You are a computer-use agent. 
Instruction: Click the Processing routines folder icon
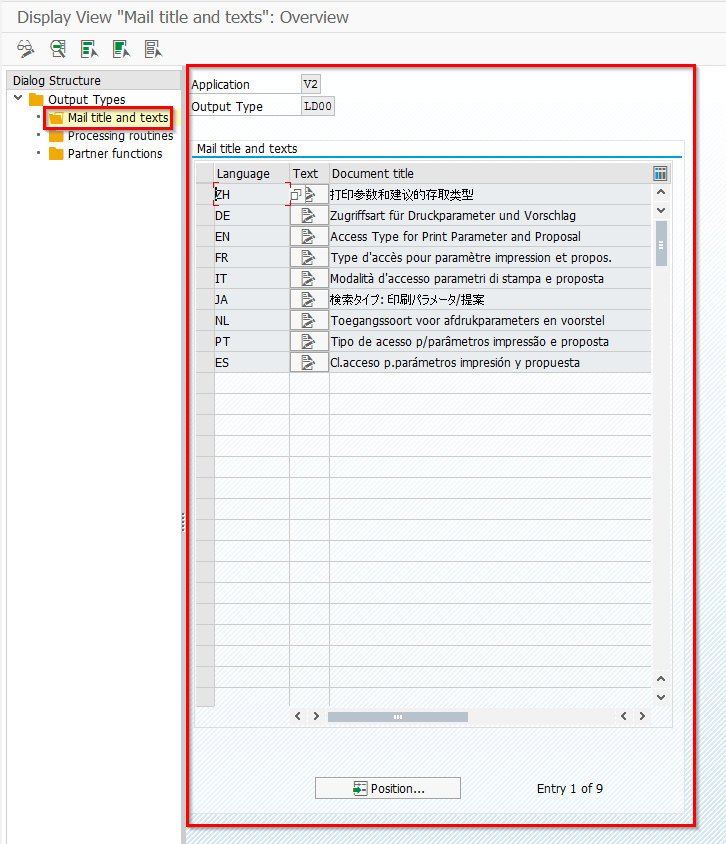[x=56, y=136]
